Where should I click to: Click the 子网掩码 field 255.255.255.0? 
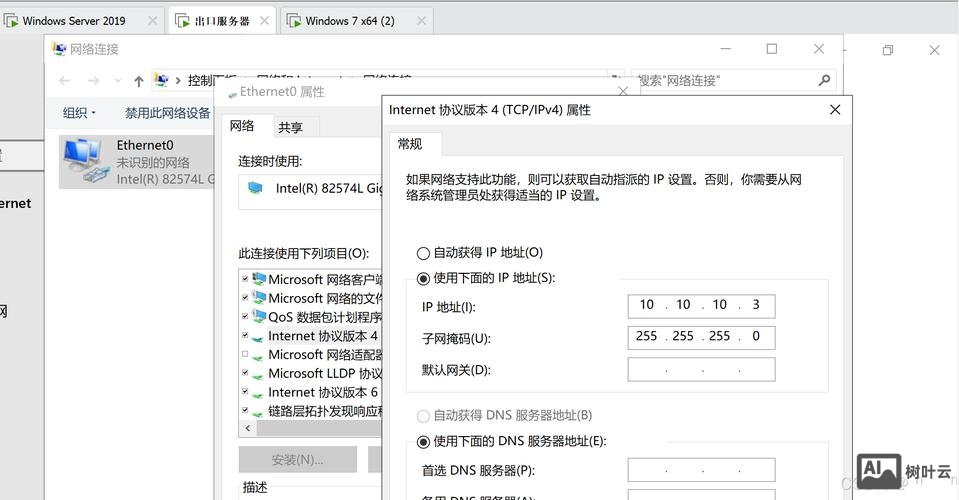701,337
